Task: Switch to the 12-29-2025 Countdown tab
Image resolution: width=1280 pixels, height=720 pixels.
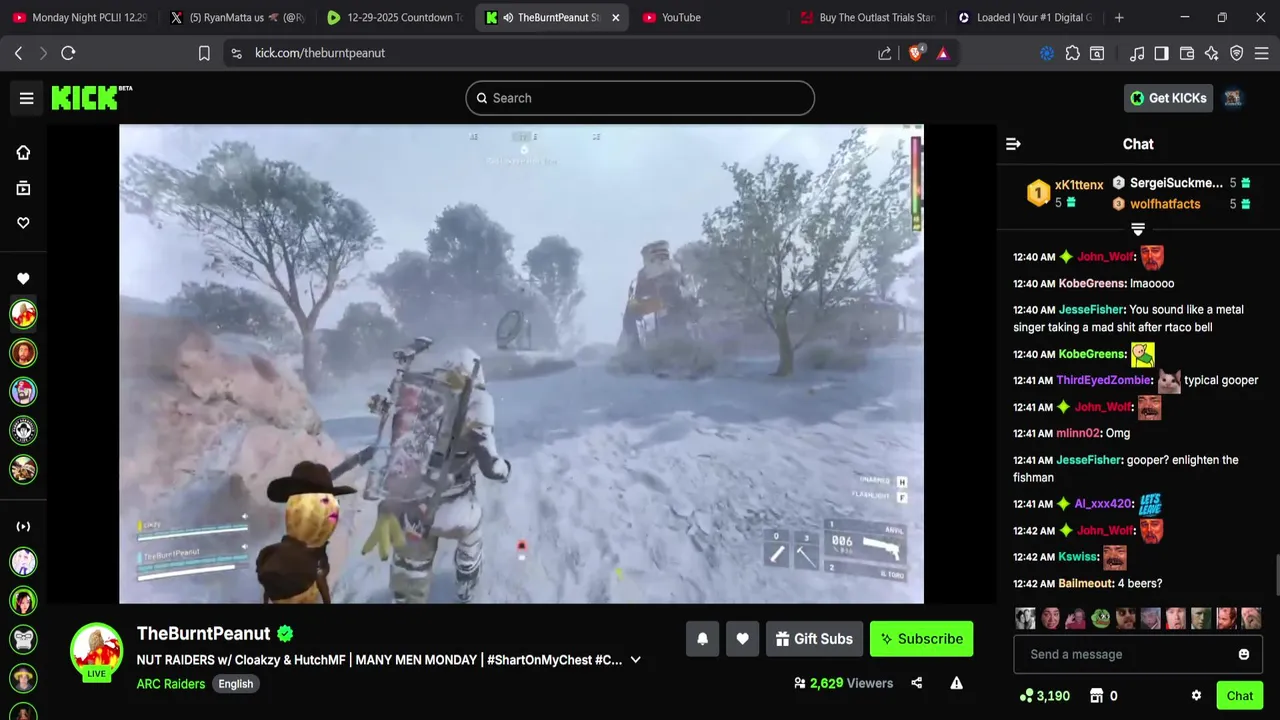Action: click(395, 17)
